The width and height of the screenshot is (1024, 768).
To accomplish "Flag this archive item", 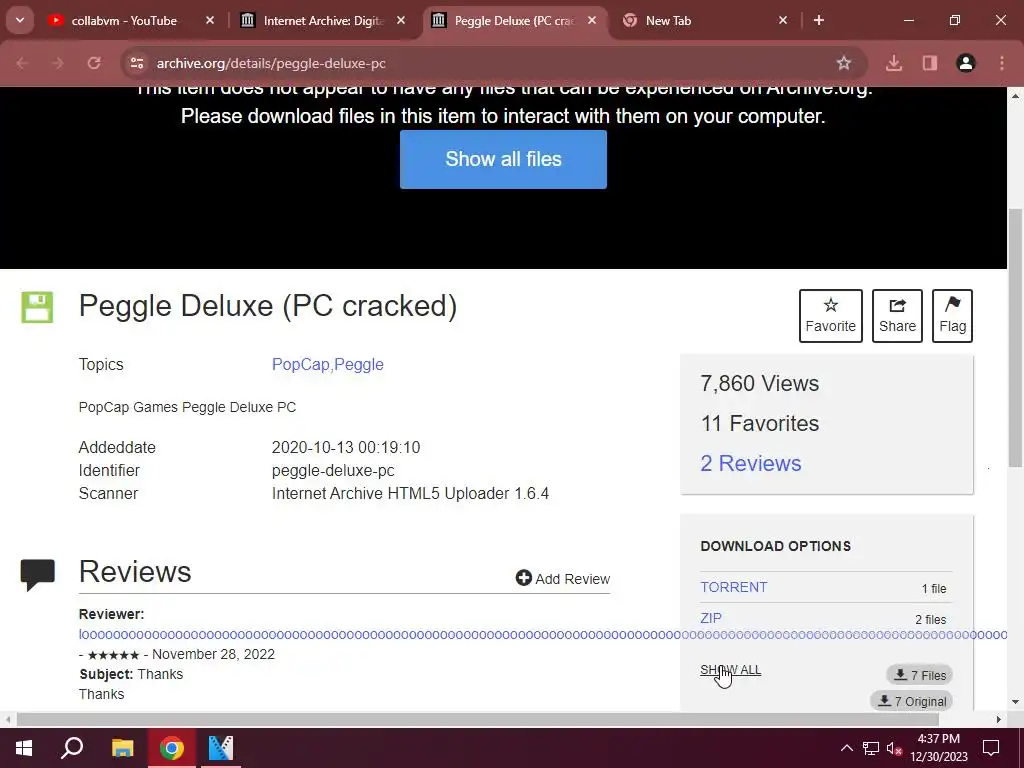I will coord(952,315).
